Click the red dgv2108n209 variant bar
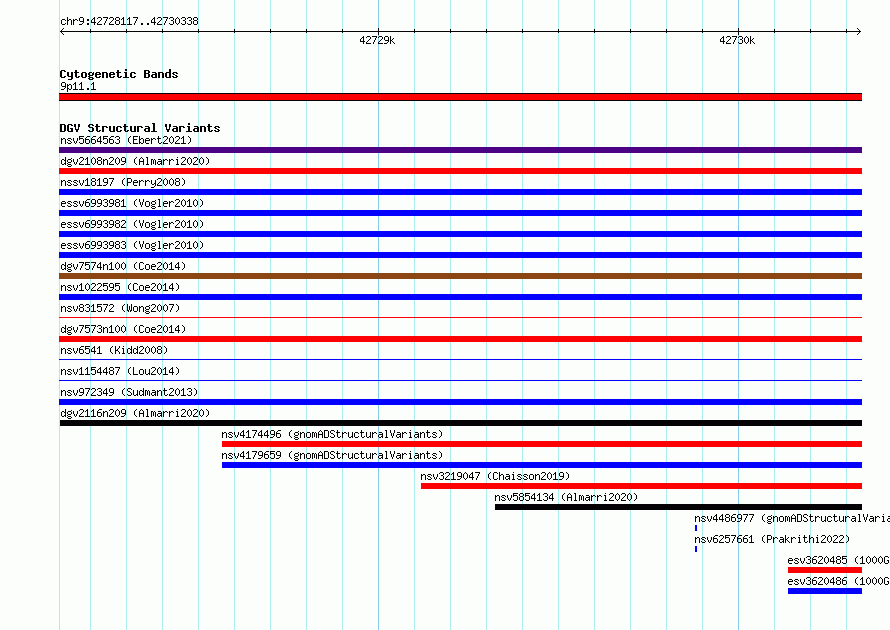The image size is (890, 630). (460, 171)
